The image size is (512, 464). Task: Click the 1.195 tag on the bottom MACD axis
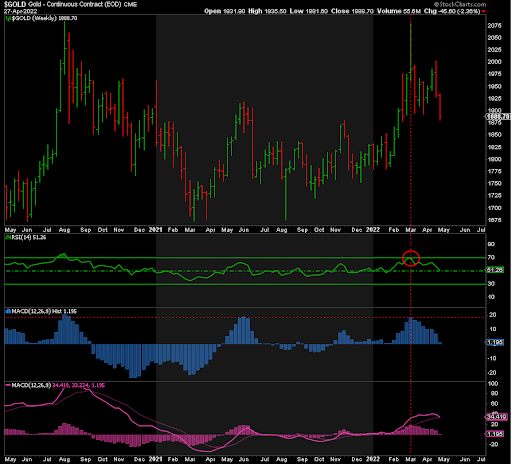[x=495, y=434]
